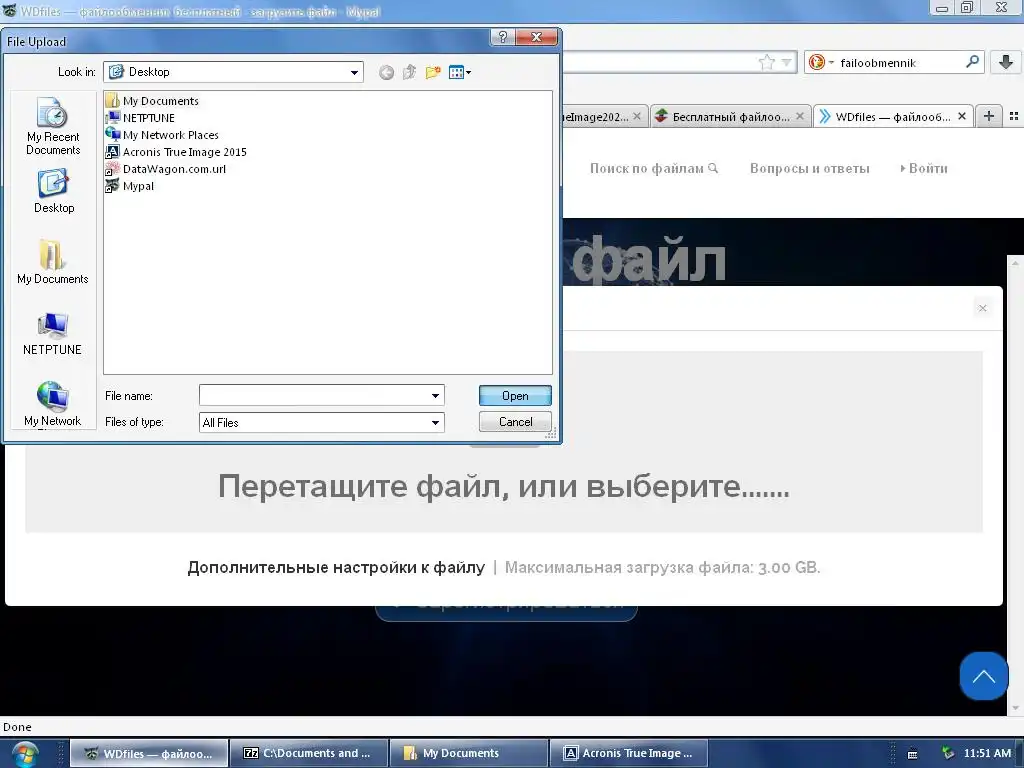Click the 11:51 AM clock
This screenshot has height=768, width=1024.
(x=987, y=753)
